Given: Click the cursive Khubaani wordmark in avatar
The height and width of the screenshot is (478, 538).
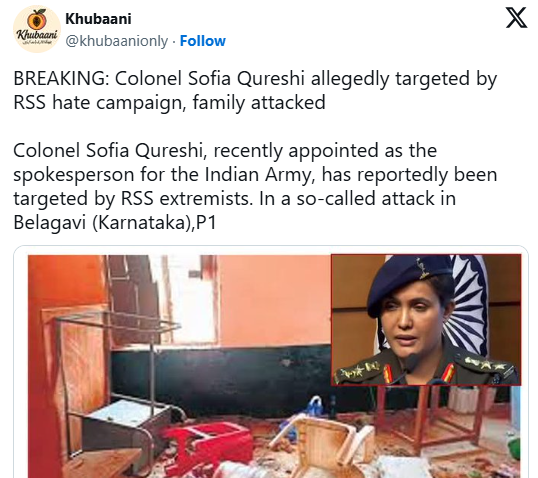Looking at the screenshot, I should (x=37, y=35).
